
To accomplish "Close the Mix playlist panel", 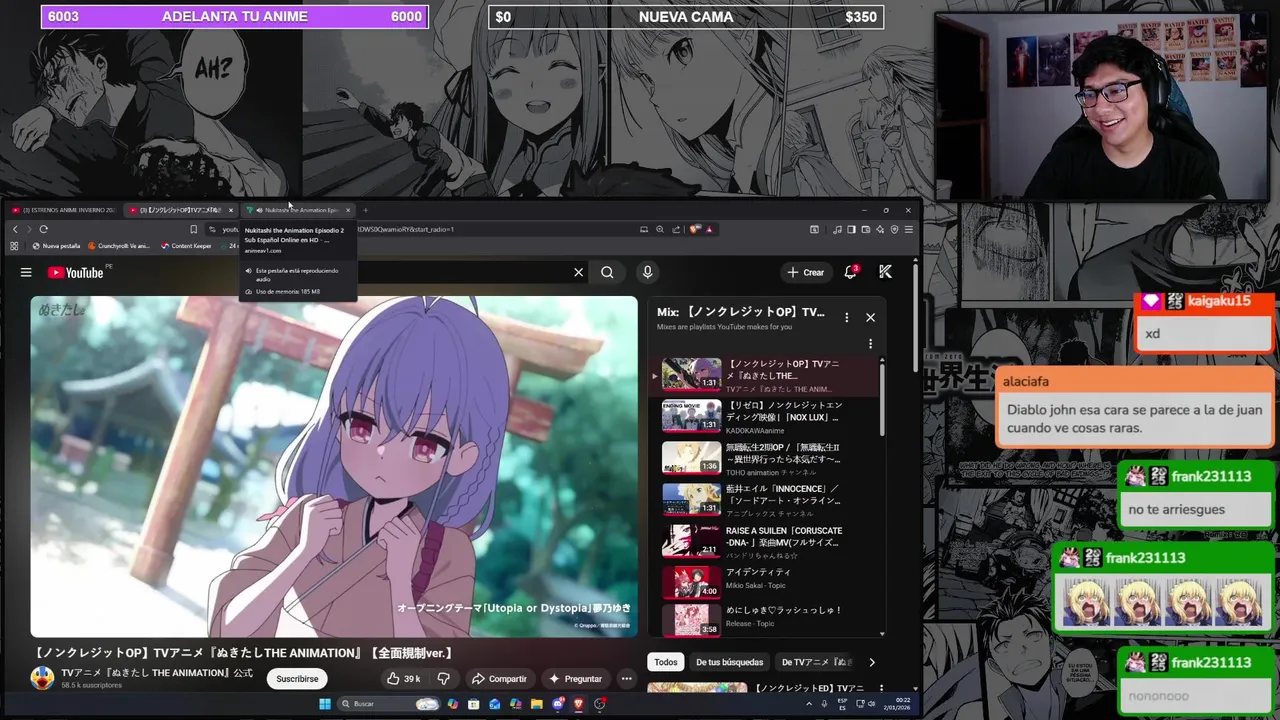I will pos(870,317).
